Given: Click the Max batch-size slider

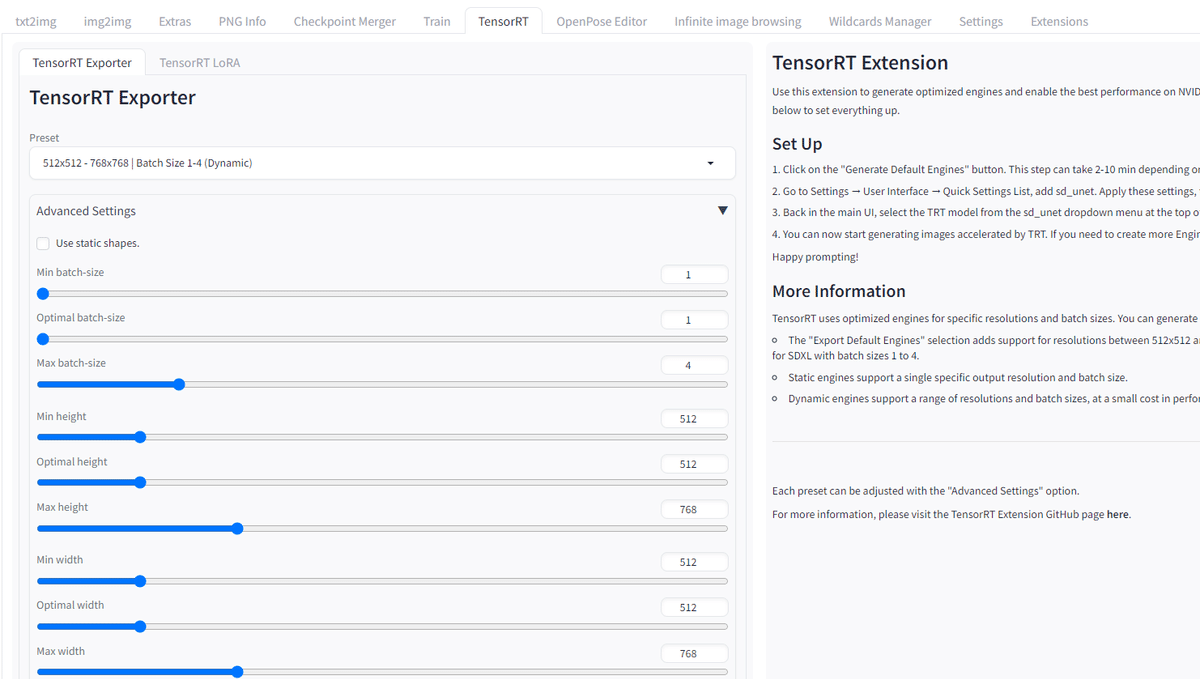Looking at the screenshot, I should pos(382,384).
